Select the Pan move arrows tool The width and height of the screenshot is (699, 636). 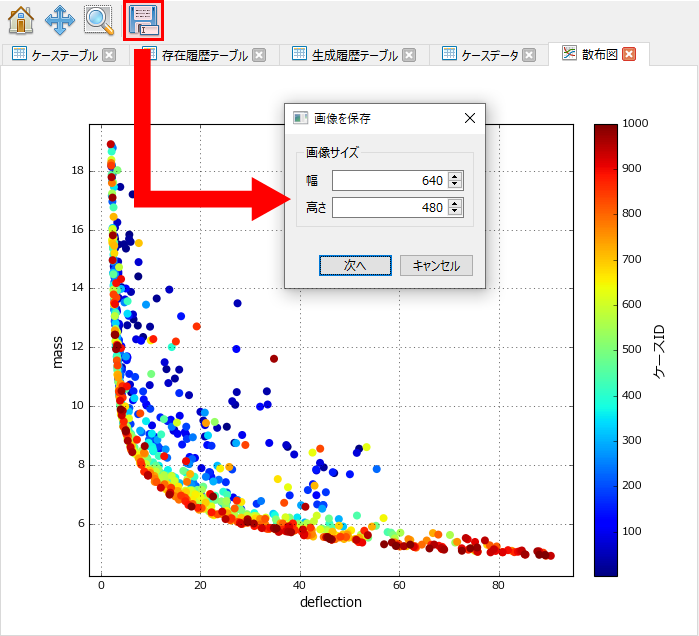point(59,19)
